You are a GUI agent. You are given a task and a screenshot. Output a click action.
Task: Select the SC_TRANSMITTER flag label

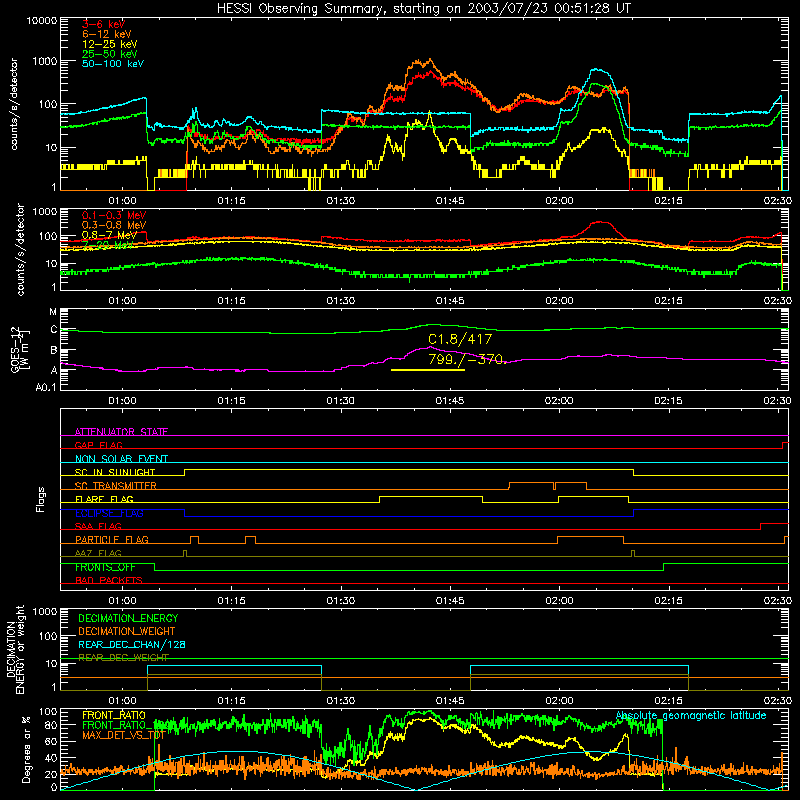[x=116, y=486]
